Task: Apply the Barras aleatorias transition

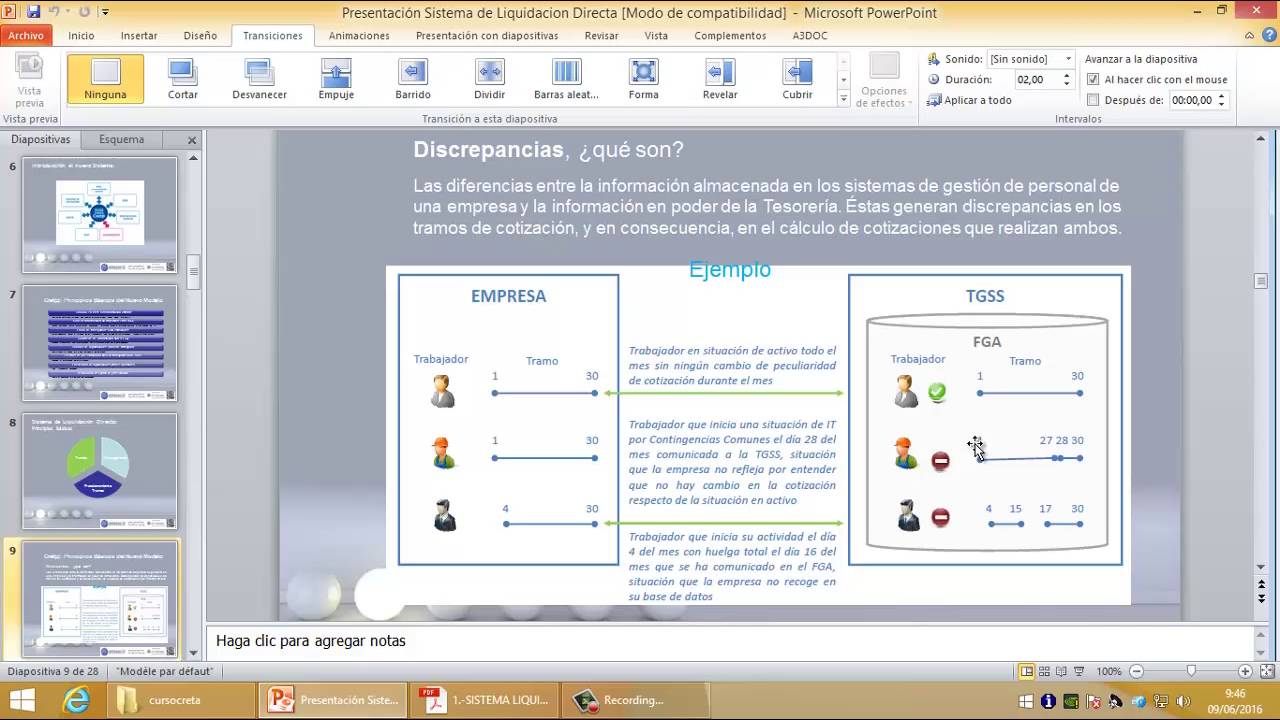Action: tap(566, 79)
